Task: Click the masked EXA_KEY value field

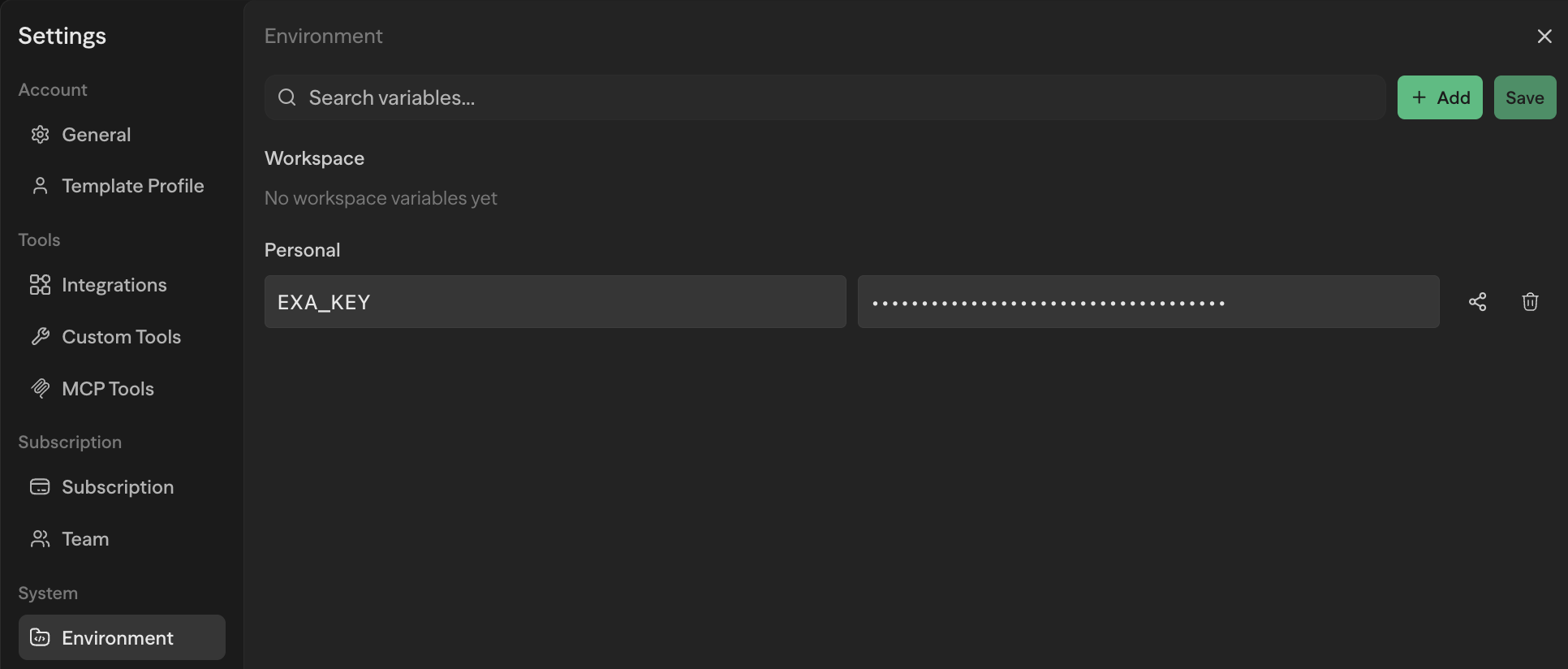Action: pos(1148,302)
